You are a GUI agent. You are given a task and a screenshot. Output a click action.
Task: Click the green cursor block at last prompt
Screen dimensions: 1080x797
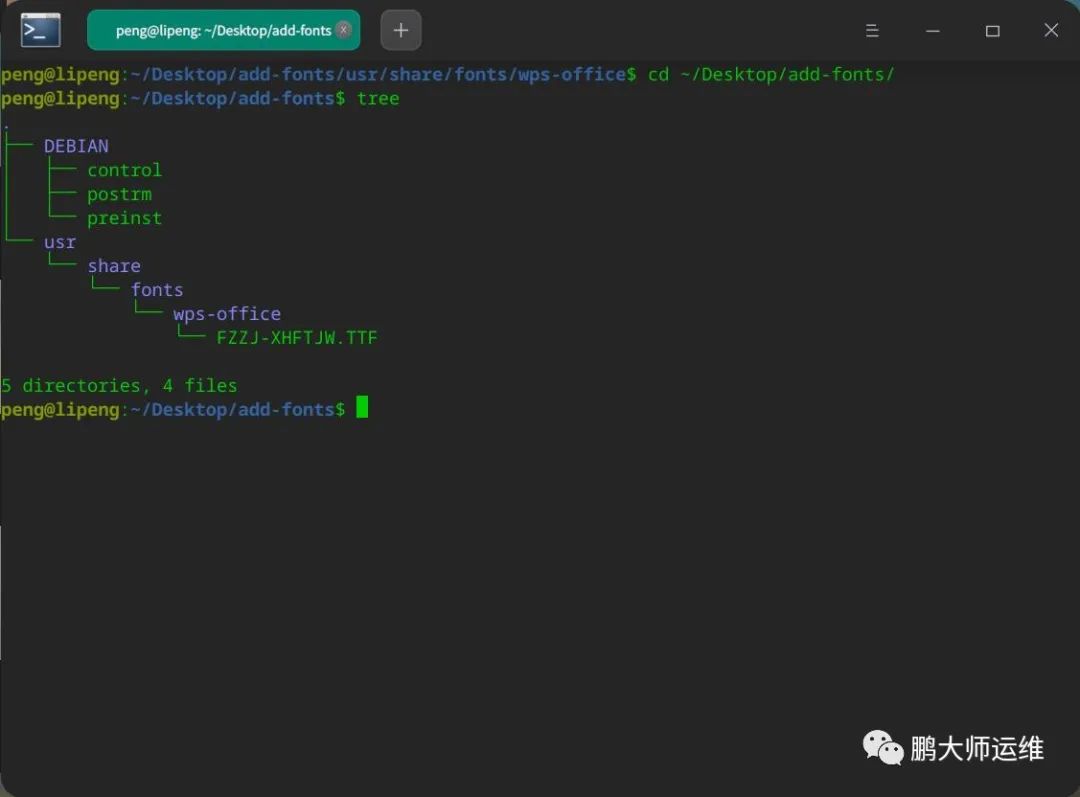coord(362,408)
